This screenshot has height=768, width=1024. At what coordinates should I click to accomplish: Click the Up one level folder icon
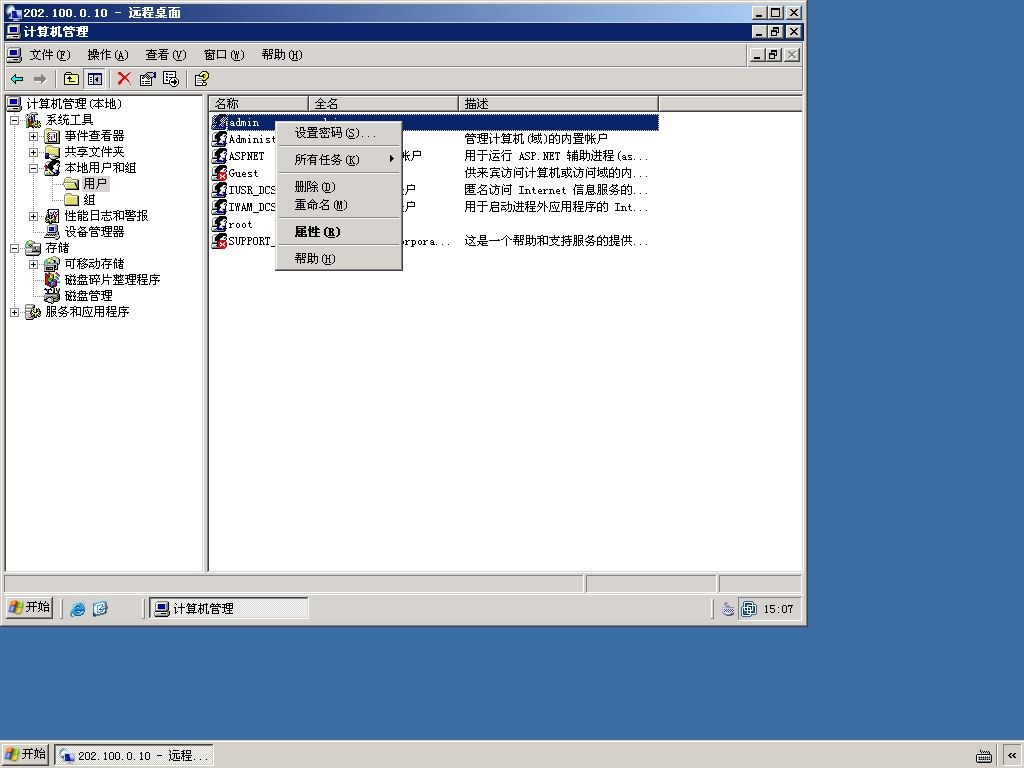71,79
